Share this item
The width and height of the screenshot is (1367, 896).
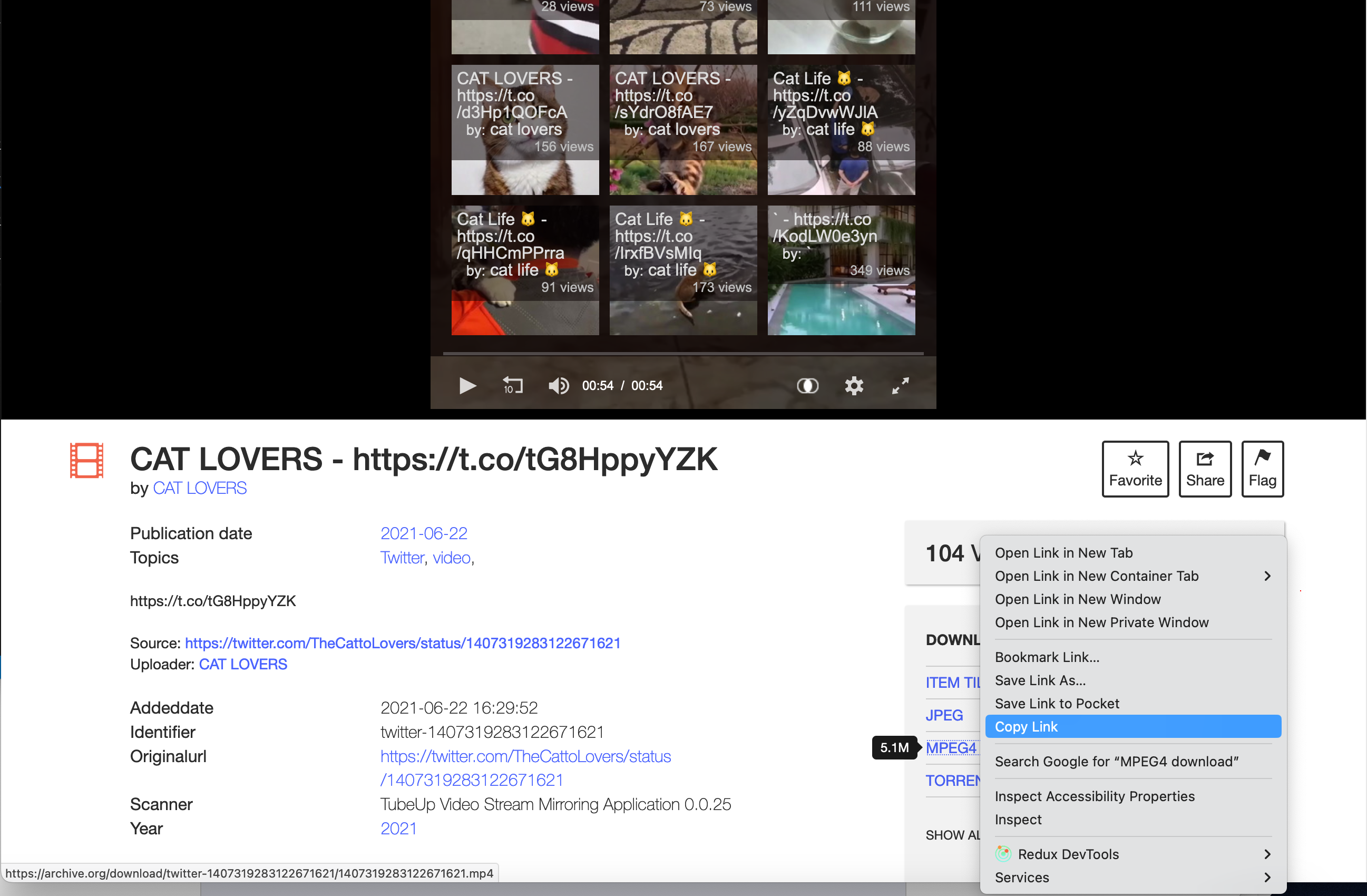[1205, 469]
